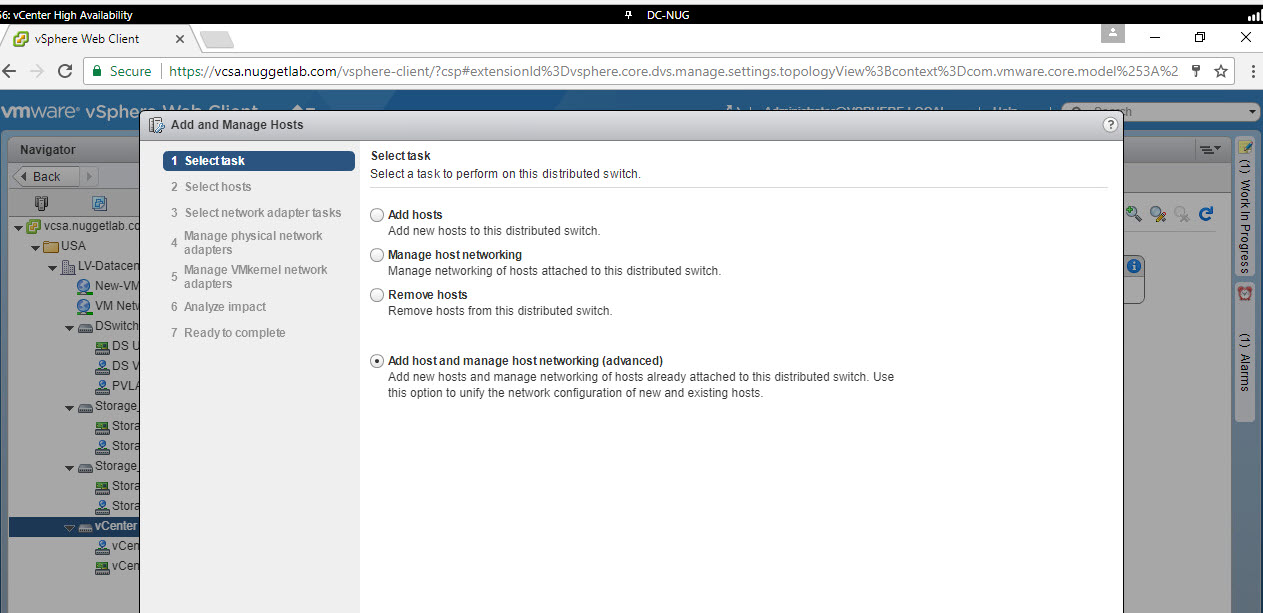The height and width of the screenshot is (613, 1263).
Task: Collapse the LV-Datacenter tree node
Action: tap(53, 268)
